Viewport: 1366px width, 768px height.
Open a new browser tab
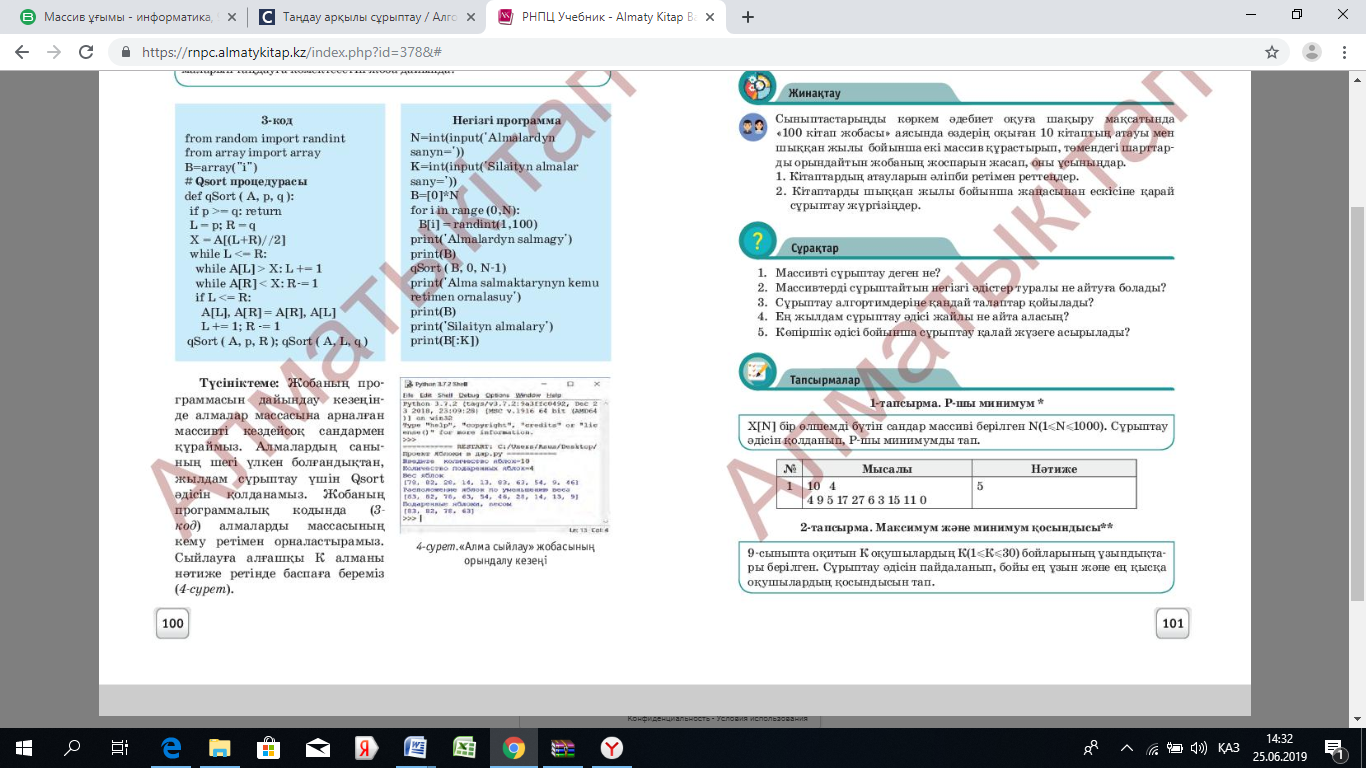coord(748,17)
